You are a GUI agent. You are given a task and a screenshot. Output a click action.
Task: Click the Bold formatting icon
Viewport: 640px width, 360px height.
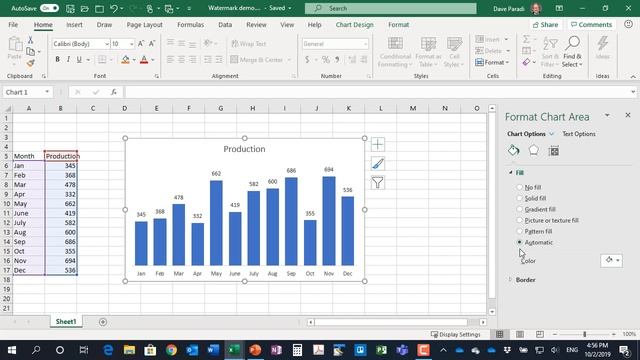tap(57, 60)
